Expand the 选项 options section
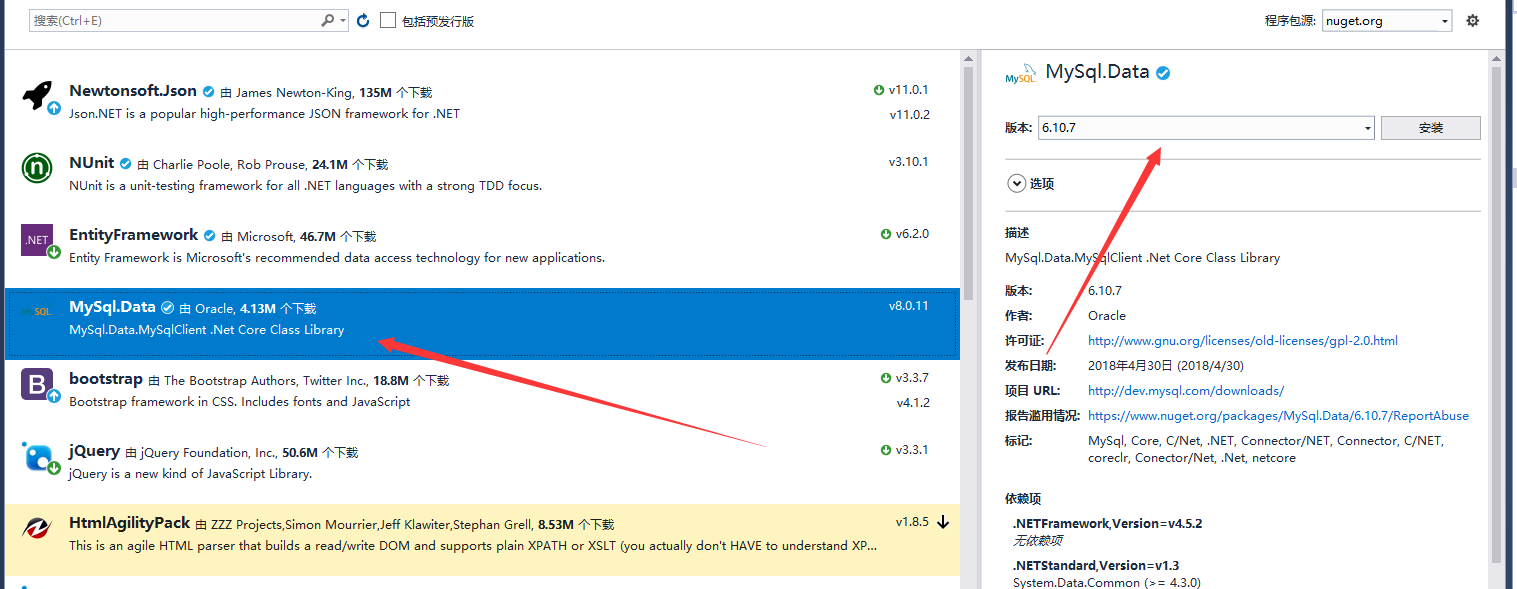The width and height of the screenshot is (1517, 589). (x=1017, y=183)
